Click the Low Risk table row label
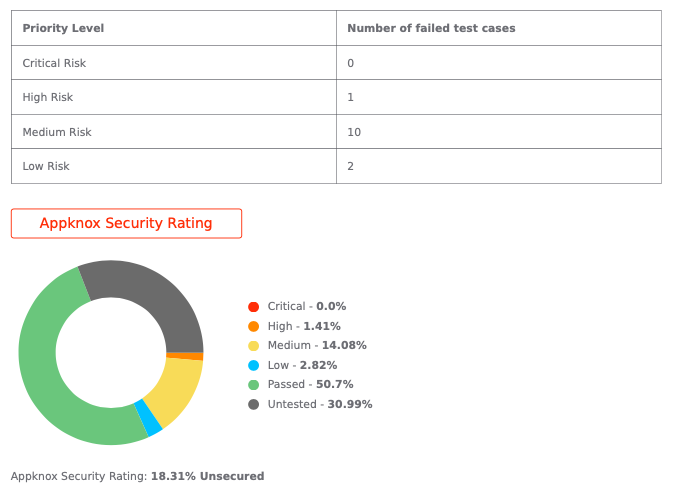The image size is (673, 498). [x=47, y=166]
